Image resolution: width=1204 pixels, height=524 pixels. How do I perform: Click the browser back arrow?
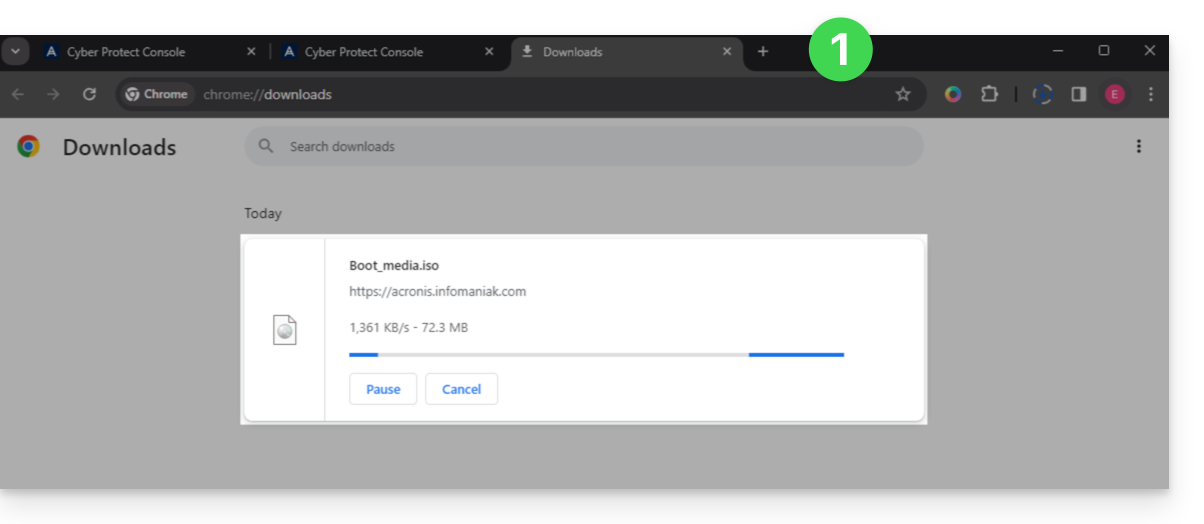click(x=18, y=94)
